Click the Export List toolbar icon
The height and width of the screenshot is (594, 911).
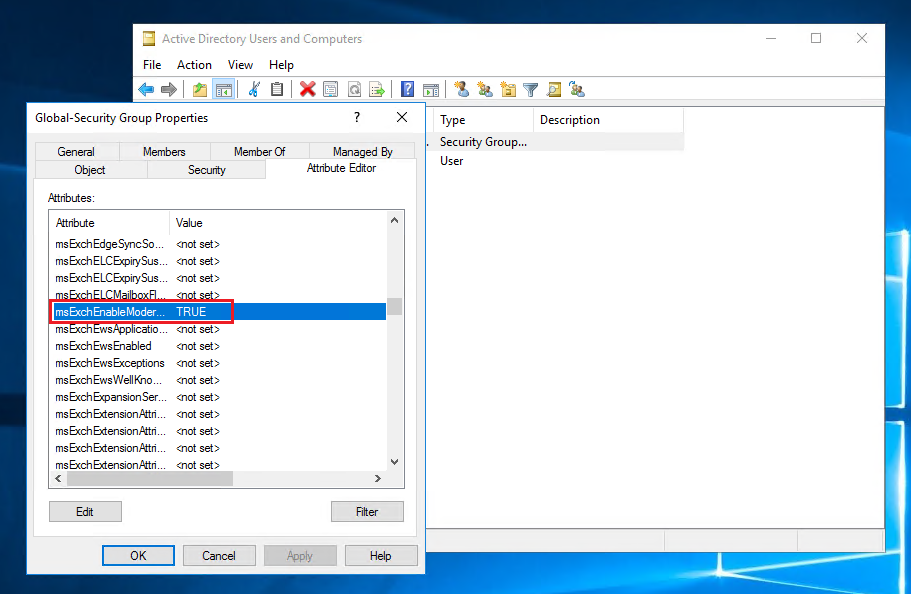[x=377, y=89]
